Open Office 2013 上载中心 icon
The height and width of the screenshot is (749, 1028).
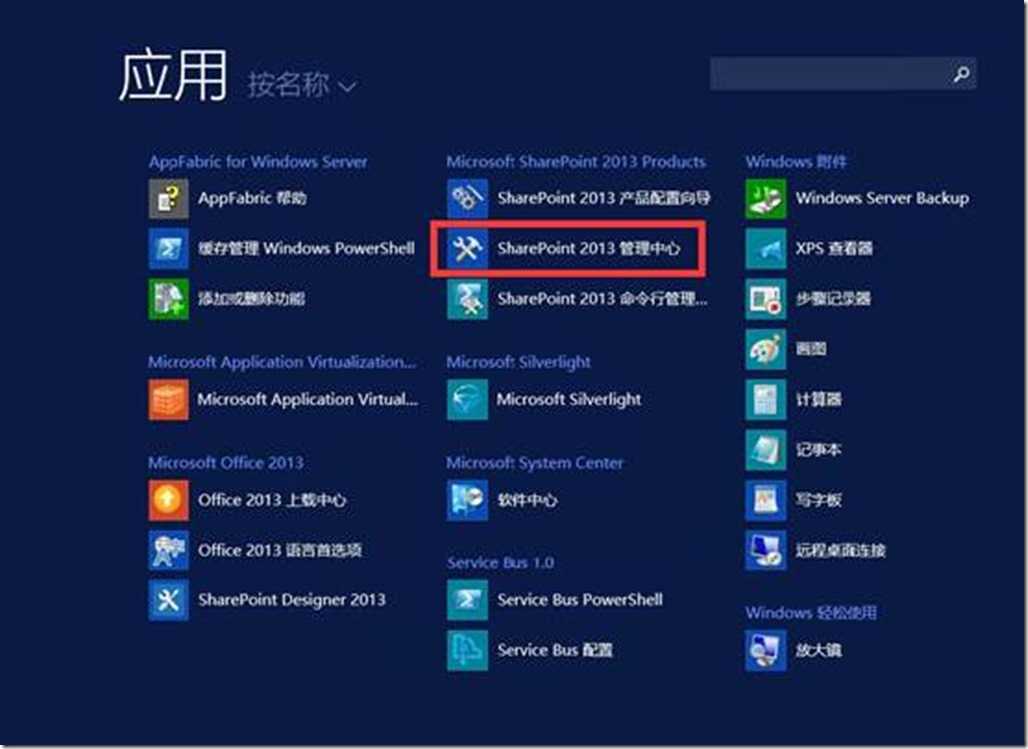coord(168,500)
